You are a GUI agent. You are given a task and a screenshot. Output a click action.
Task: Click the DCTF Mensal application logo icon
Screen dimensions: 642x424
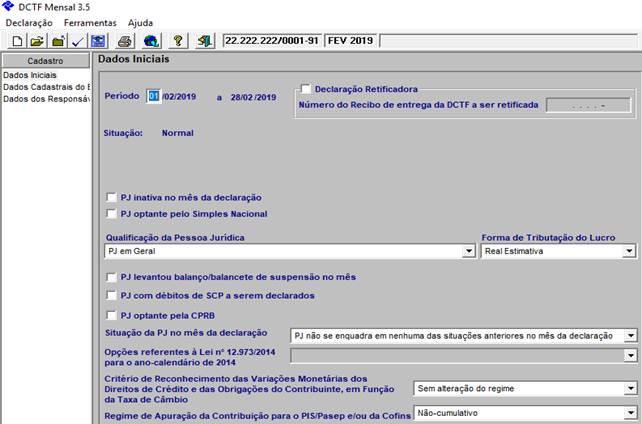pos(8,7)
